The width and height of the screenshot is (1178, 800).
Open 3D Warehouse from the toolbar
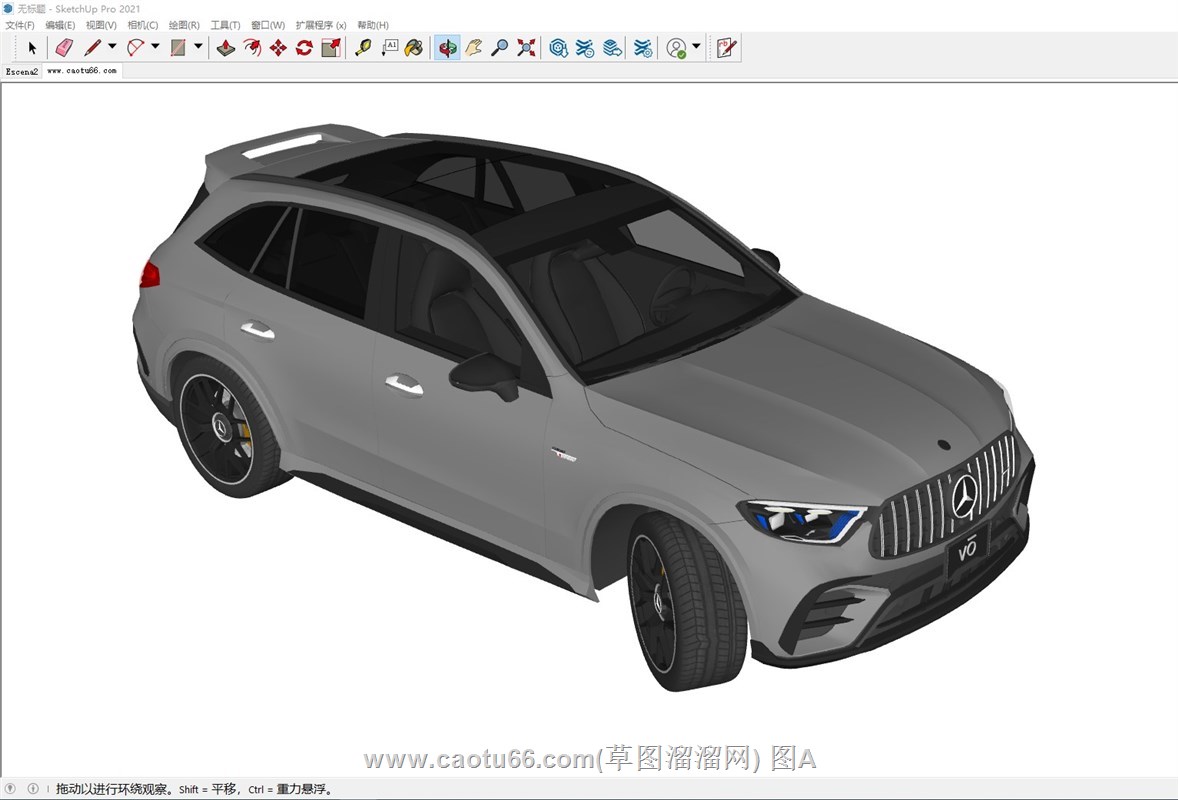[x=558, y=48]
